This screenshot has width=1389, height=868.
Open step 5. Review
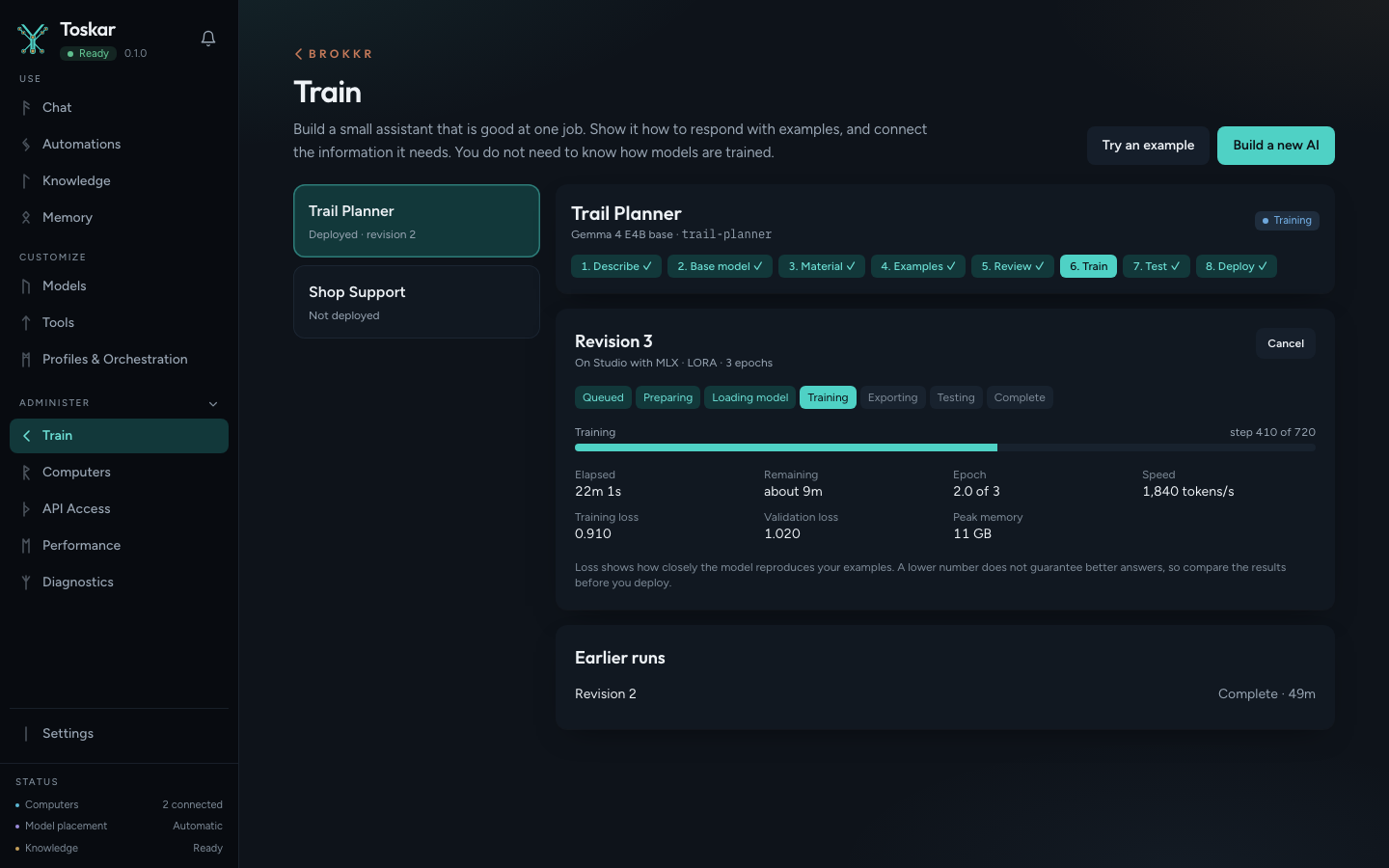1013,266
